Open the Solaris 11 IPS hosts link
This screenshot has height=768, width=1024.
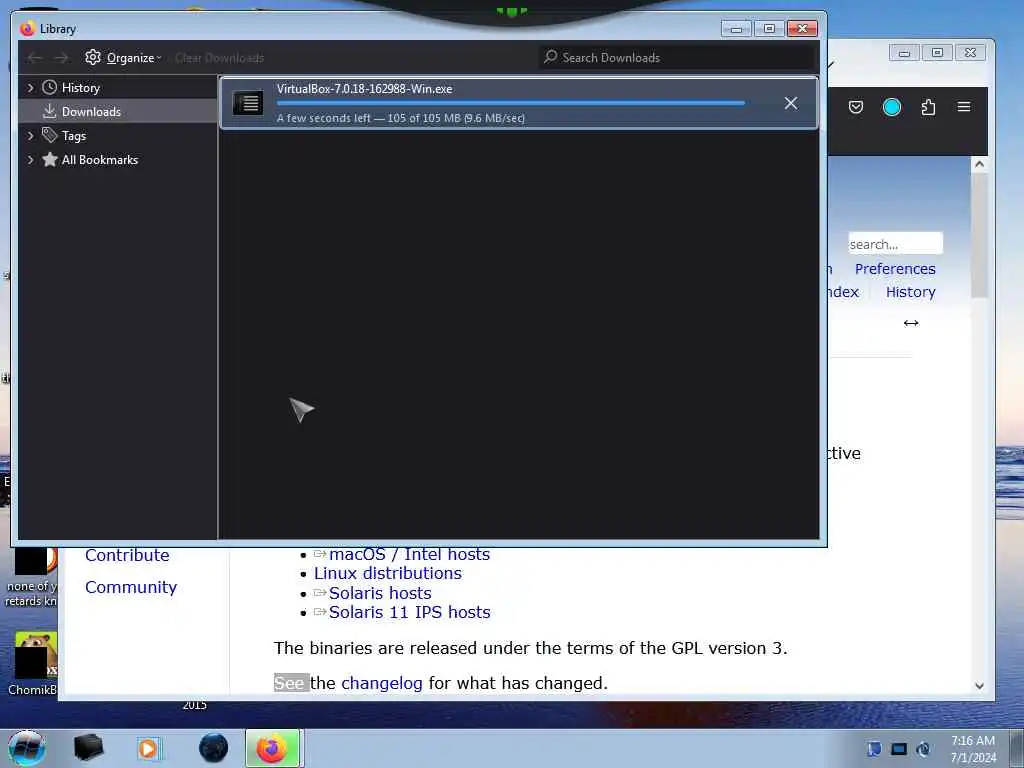coord(409,612)
